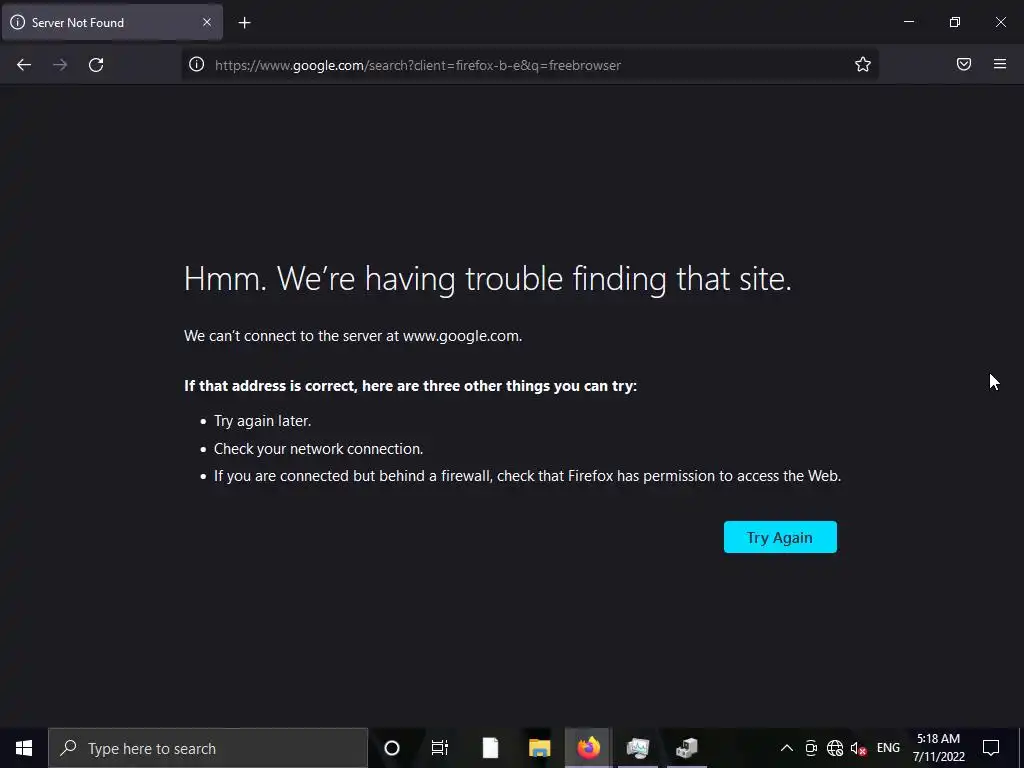
Task: Open the notification center icon
Action: pos(991,748)
